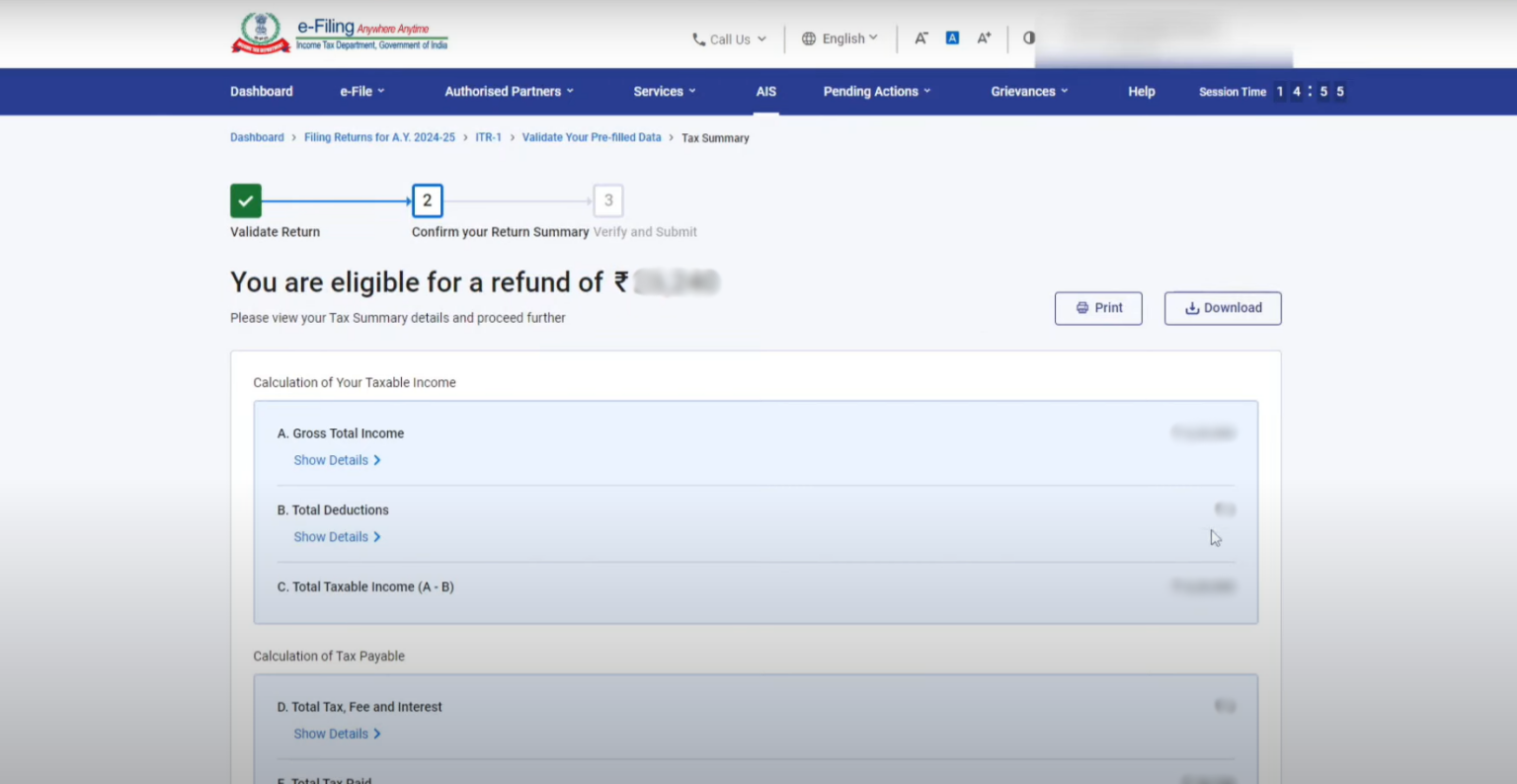
Task: Click the completed Validate Return checkmark step
Action: click(x=245, y=200)
